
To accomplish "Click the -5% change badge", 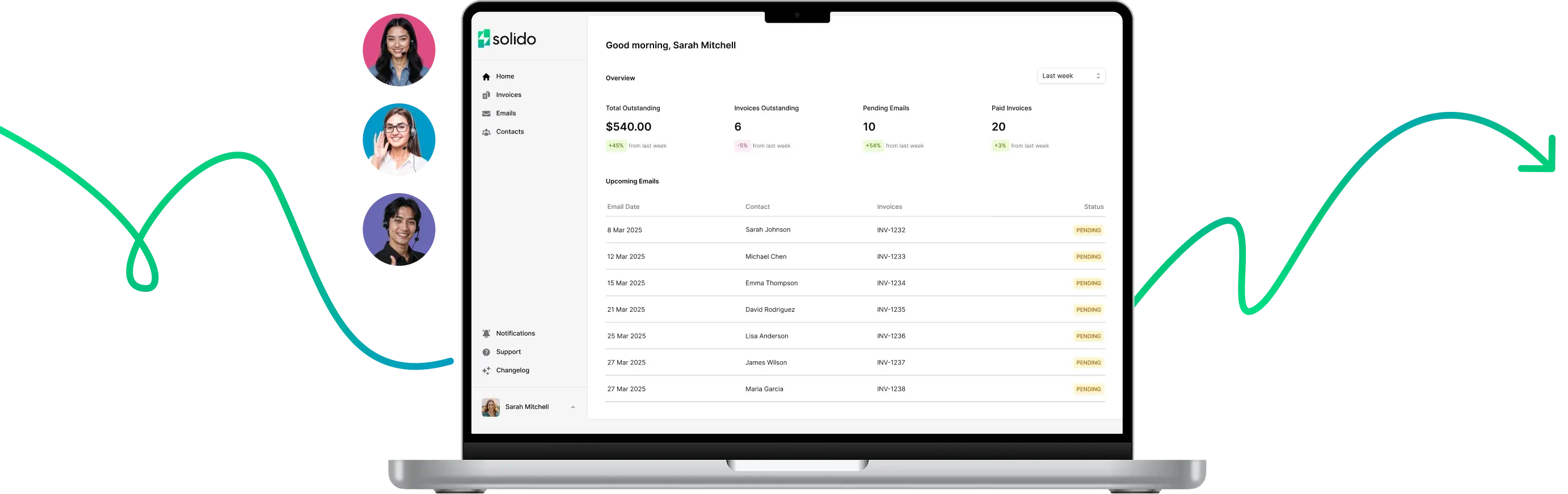I will click(x=742, y=146).
